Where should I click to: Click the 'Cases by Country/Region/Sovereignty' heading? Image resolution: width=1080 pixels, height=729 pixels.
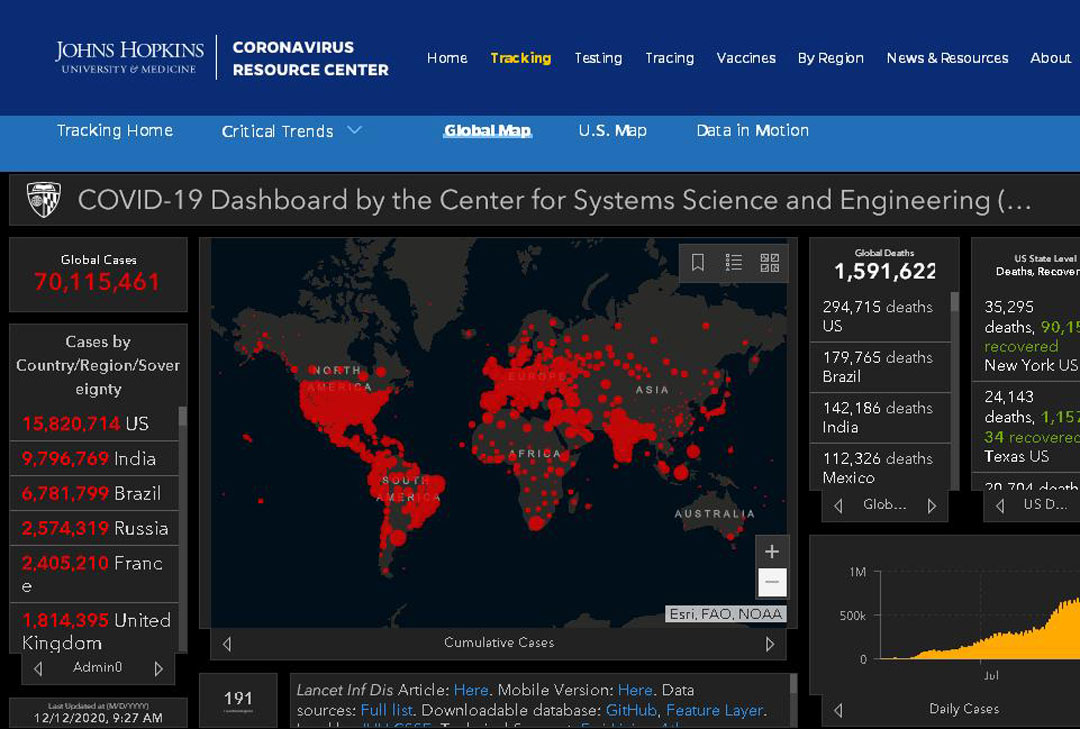(x=98, y=365)
